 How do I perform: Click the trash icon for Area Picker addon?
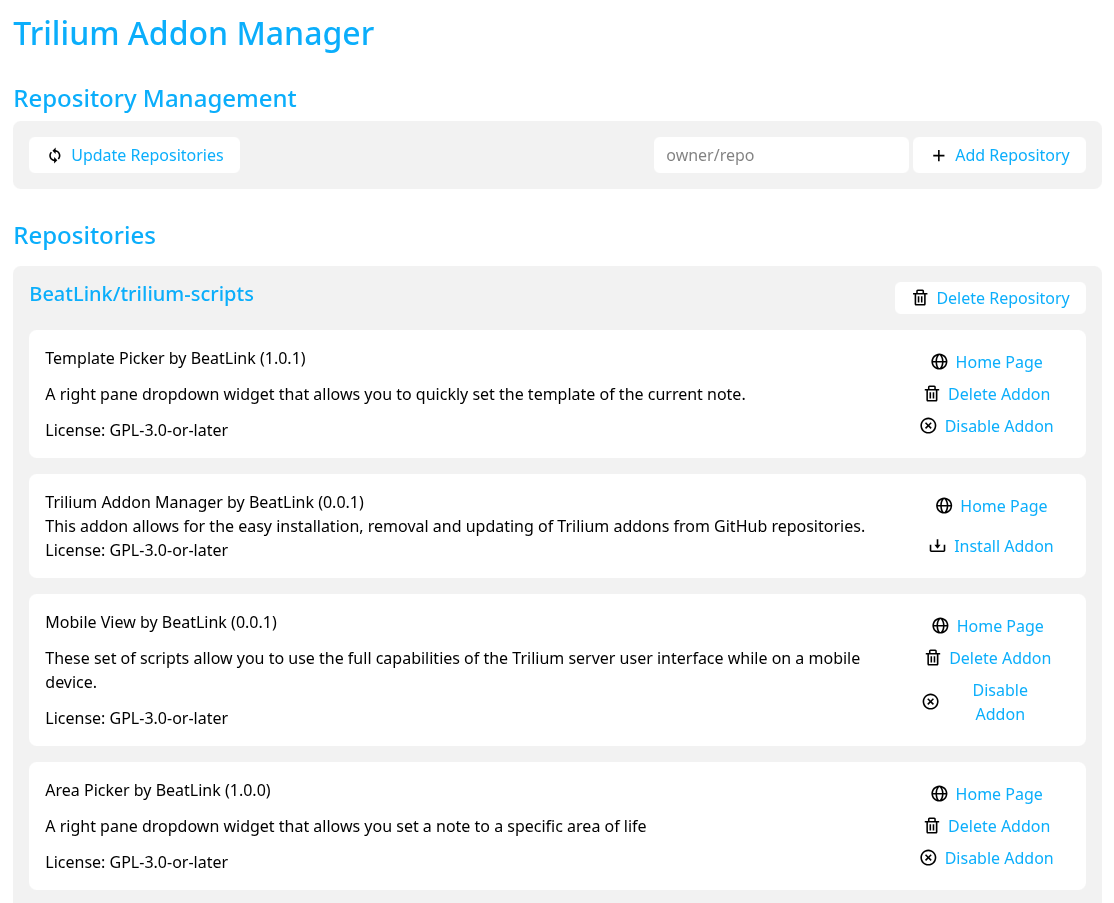click(931, 826)
